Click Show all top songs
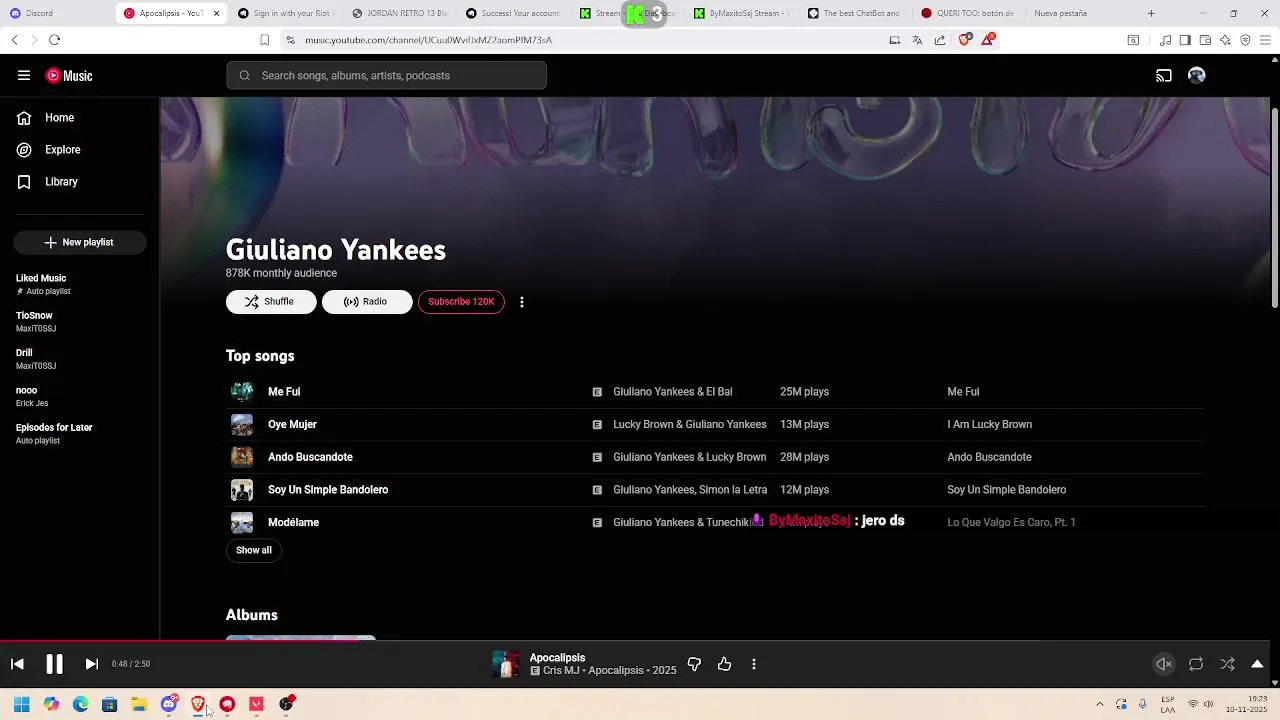This screenshot has width=1280, height=720. [254, 550]
